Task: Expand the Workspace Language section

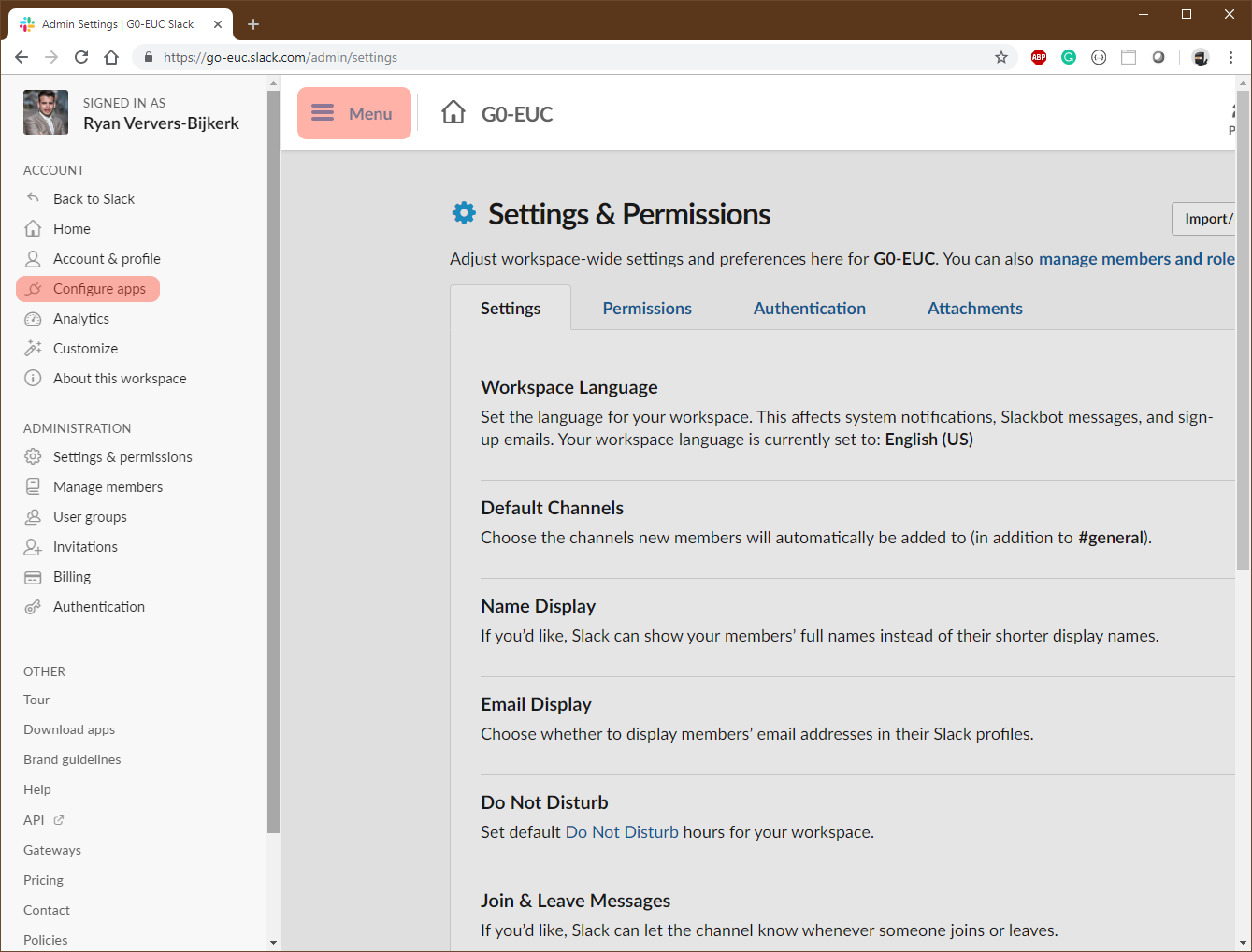Action: (x=569, y=387)
